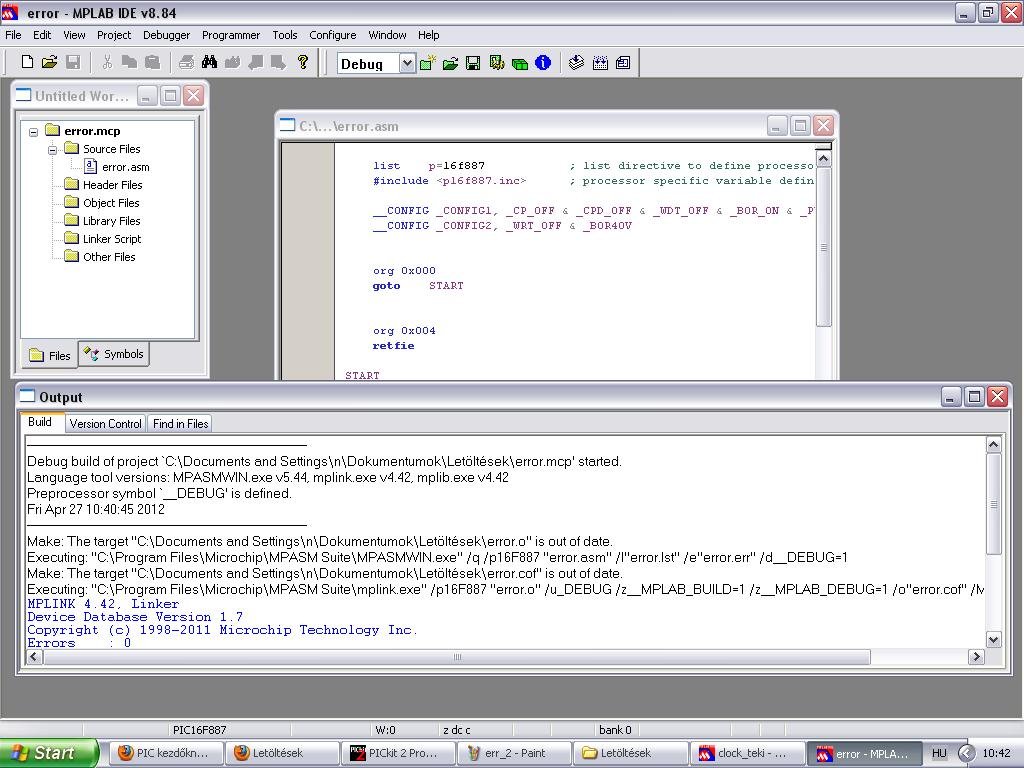Click the Windows Start button

[x=48, y=753]
